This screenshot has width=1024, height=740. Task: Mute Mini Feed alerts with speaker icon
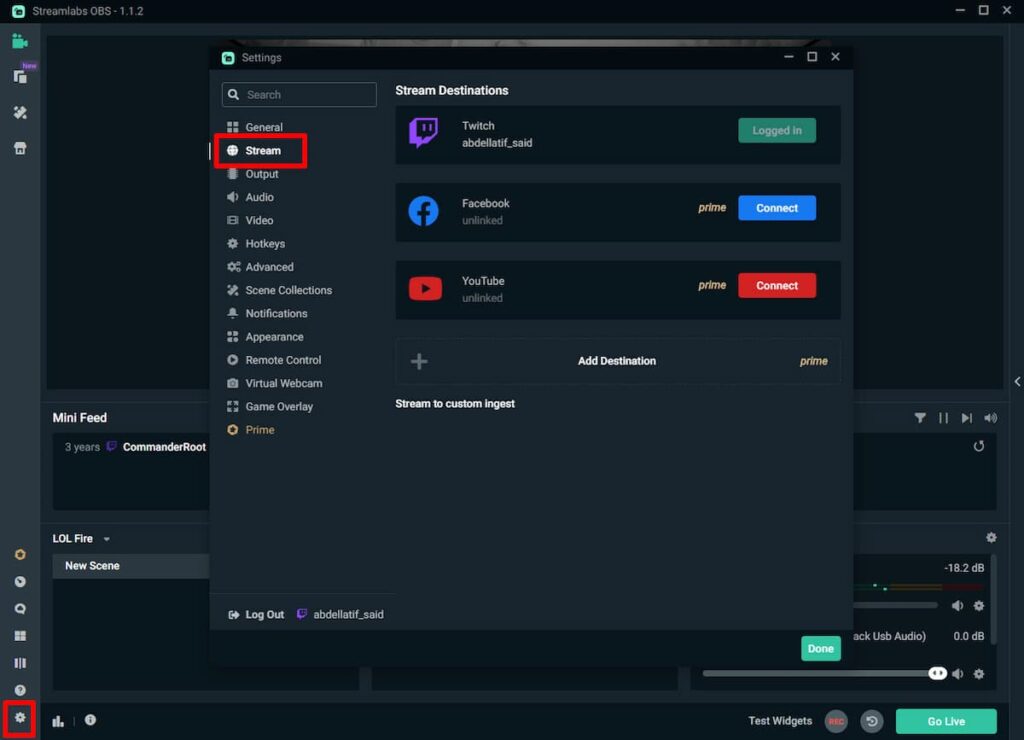click(990, 418)
